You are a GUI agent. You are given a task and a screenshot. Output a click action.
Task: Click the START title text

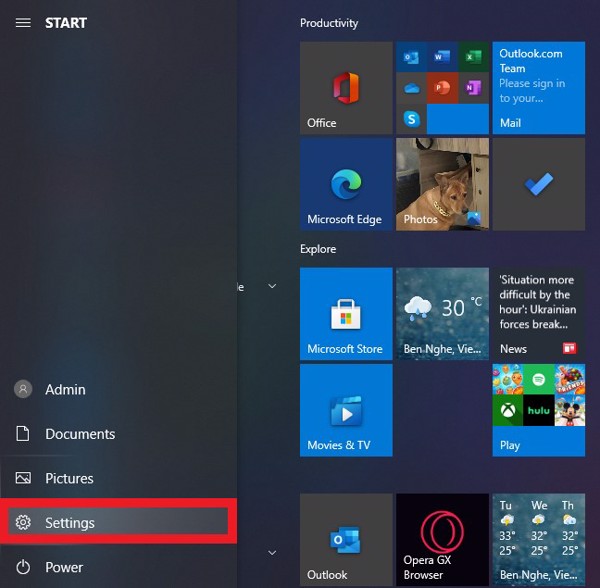pyautogui.click(x=66, y=23)
